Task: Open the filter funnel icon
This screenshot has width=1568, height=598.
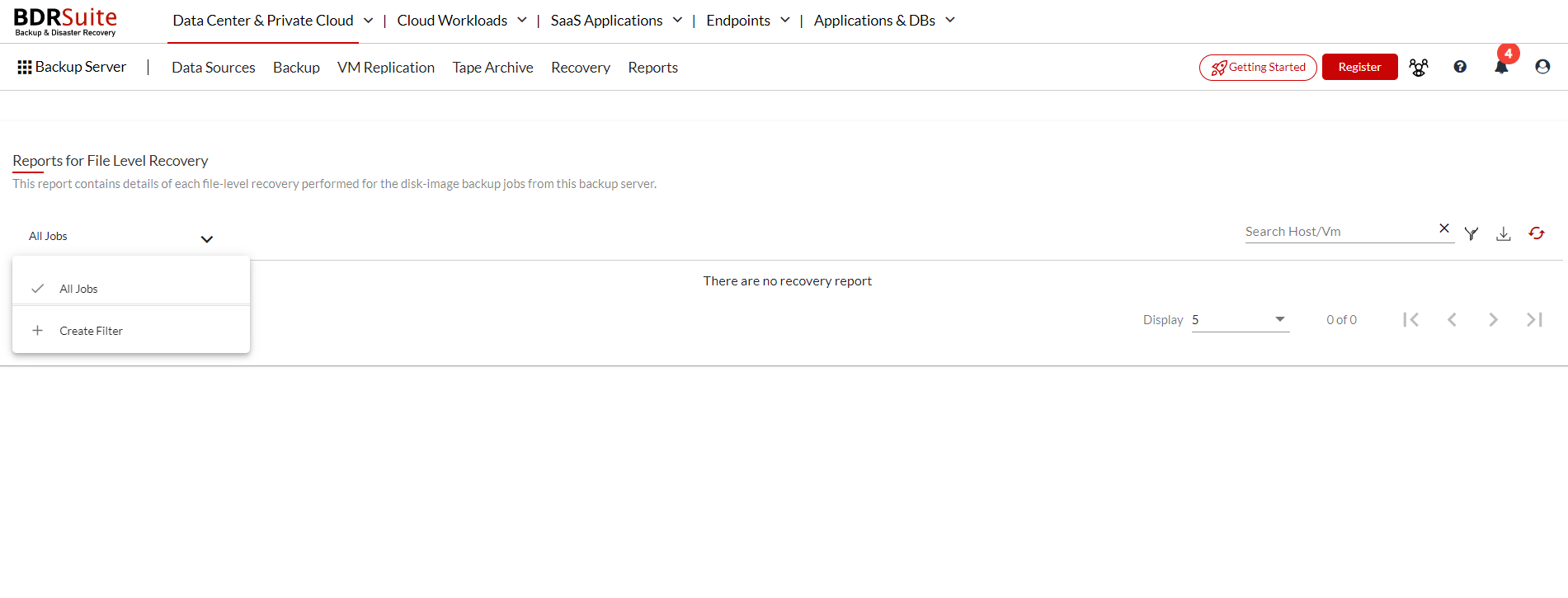Action: pyautogui.click(x=1471, y=233)
